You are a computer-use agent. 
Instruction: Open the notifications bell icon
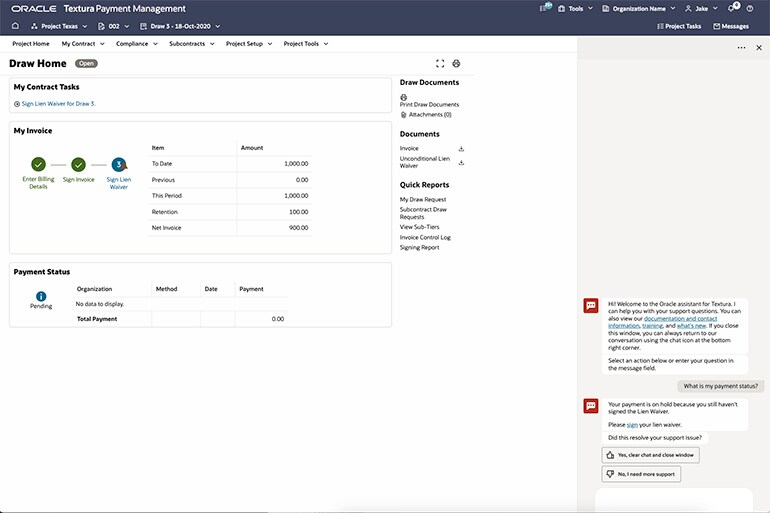(733, 7)
